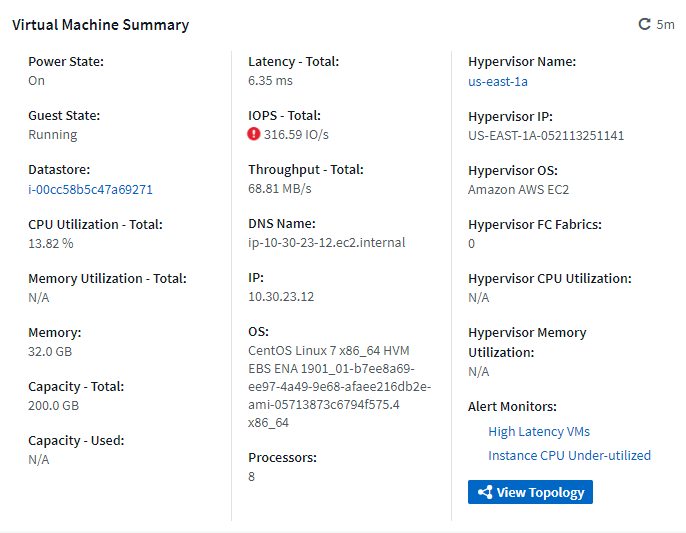Open the us-east-1a hypervisor link
The width and height of the screenshot is (686, 533).
click(x=498, y=81)
